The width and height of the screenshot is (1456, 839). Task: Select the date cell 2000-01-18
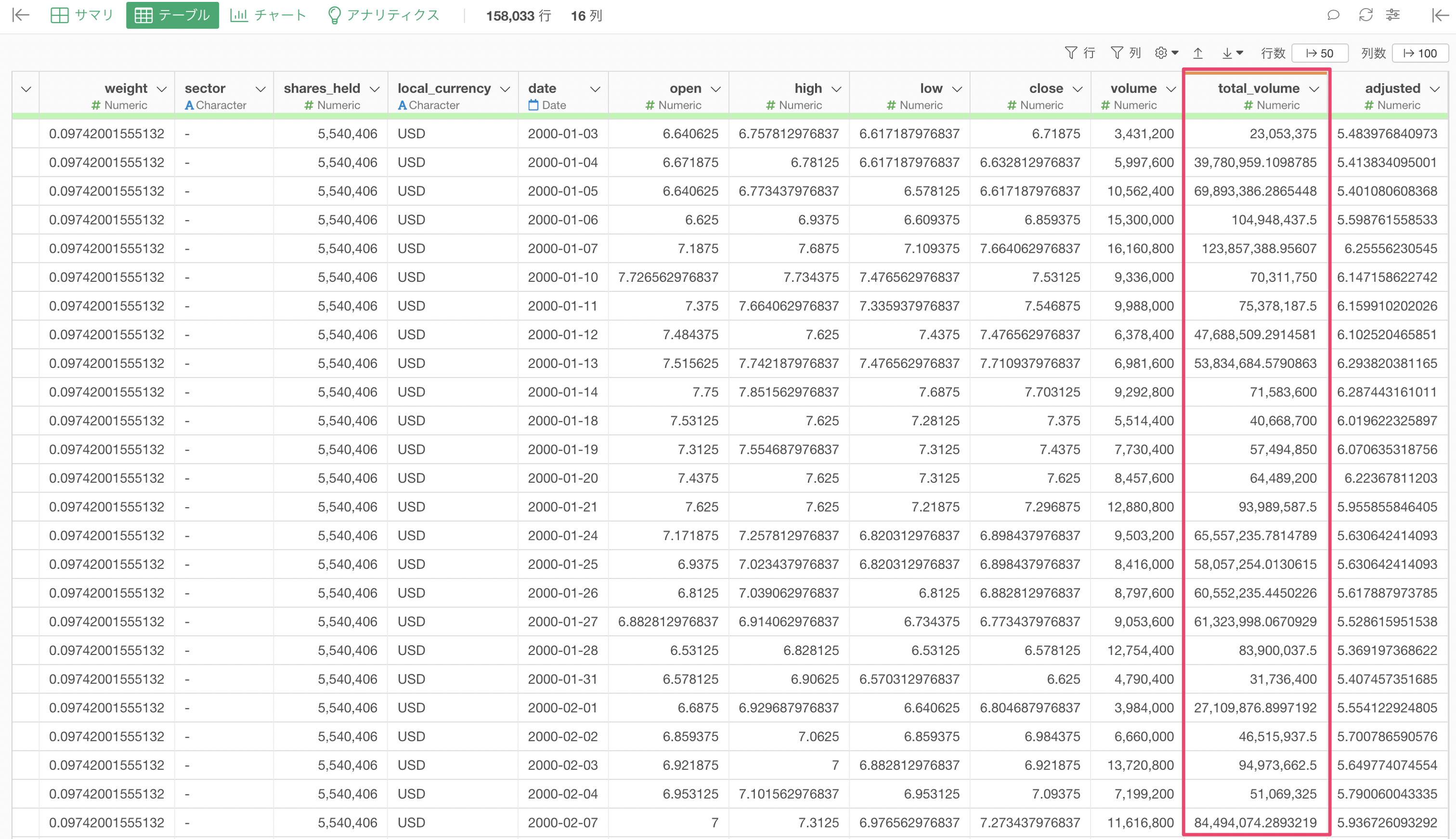[563, 420]
